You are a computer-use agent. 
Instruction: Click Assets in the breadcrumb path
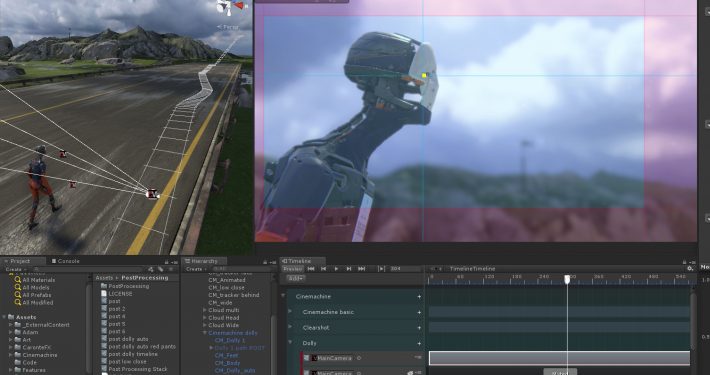(x=104, y=278)
